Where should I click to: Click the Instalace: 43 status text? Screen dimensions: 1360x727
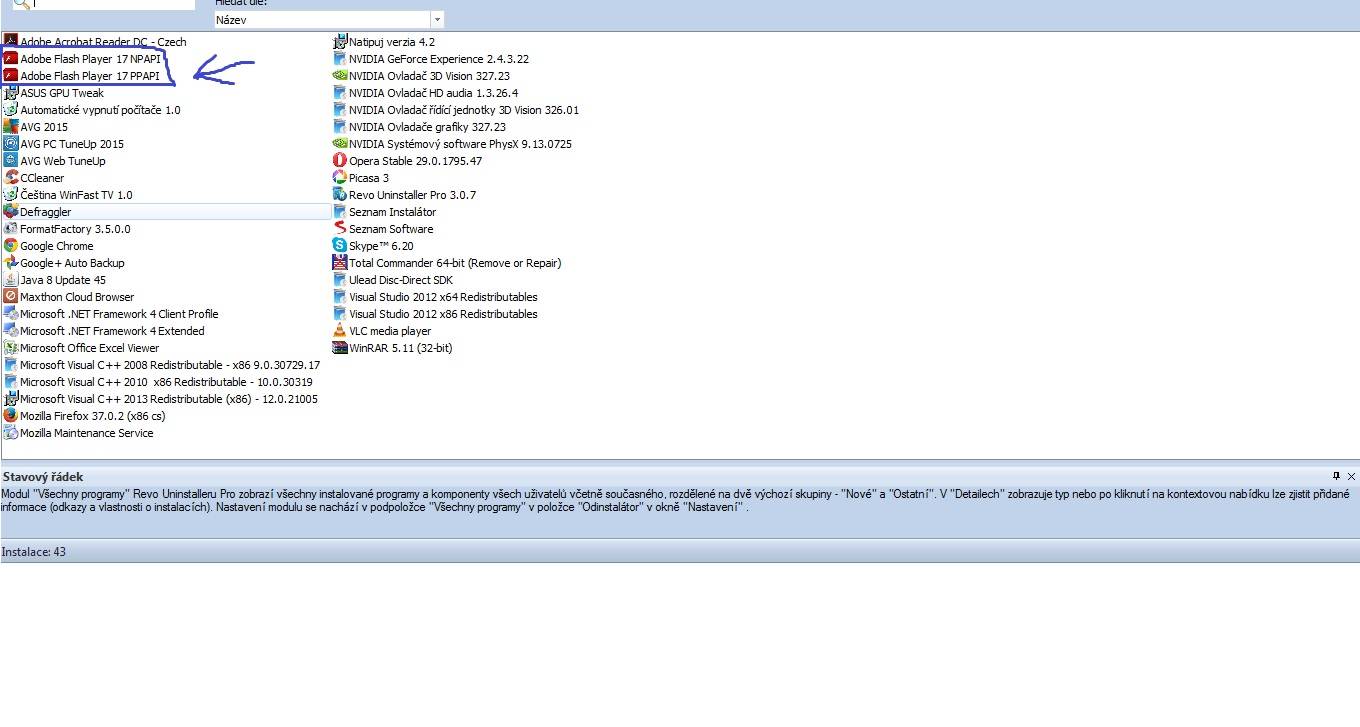[x=34, y=552]
